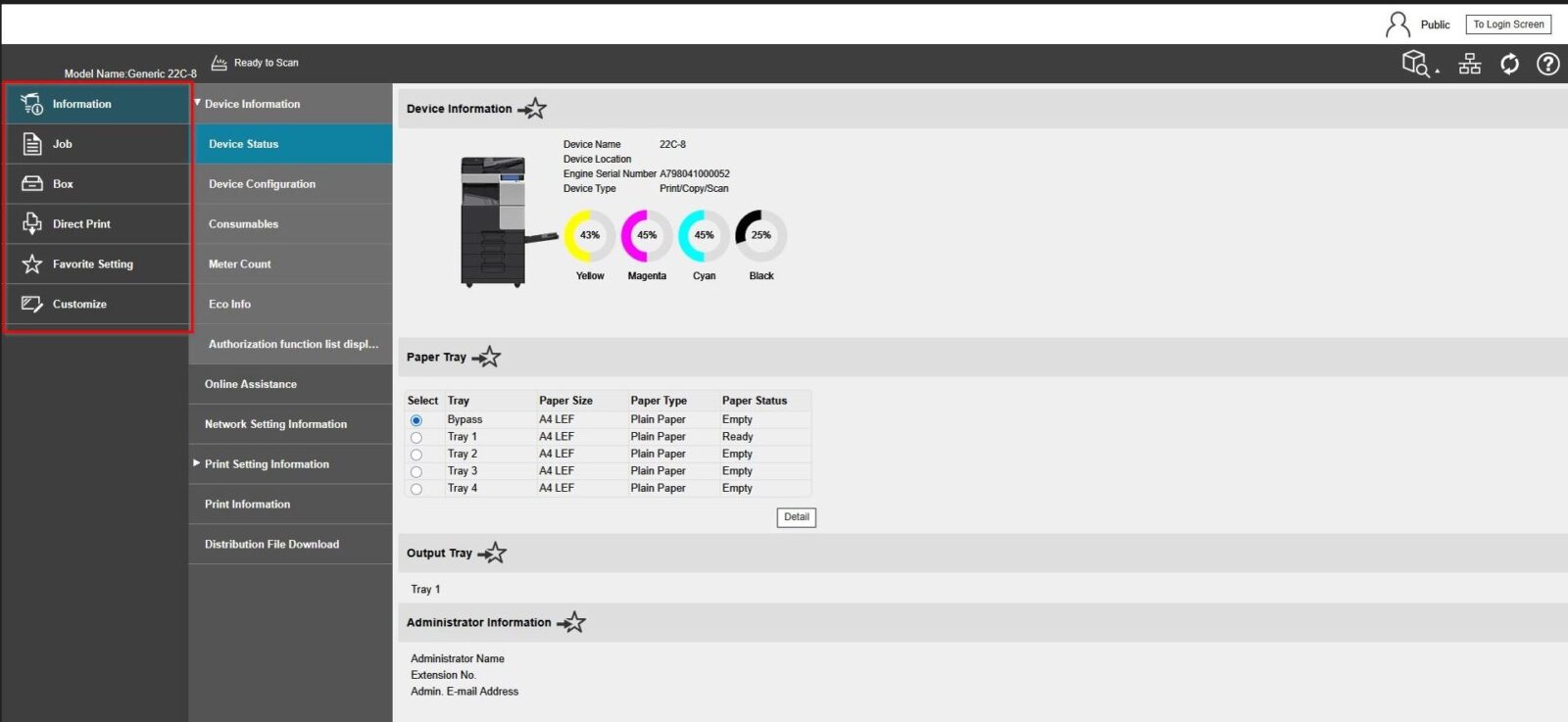The width and height of the screenshot is (1568, 722).
Task: Open dropdown arrow next to device search icon
Action: point(1438,71)
